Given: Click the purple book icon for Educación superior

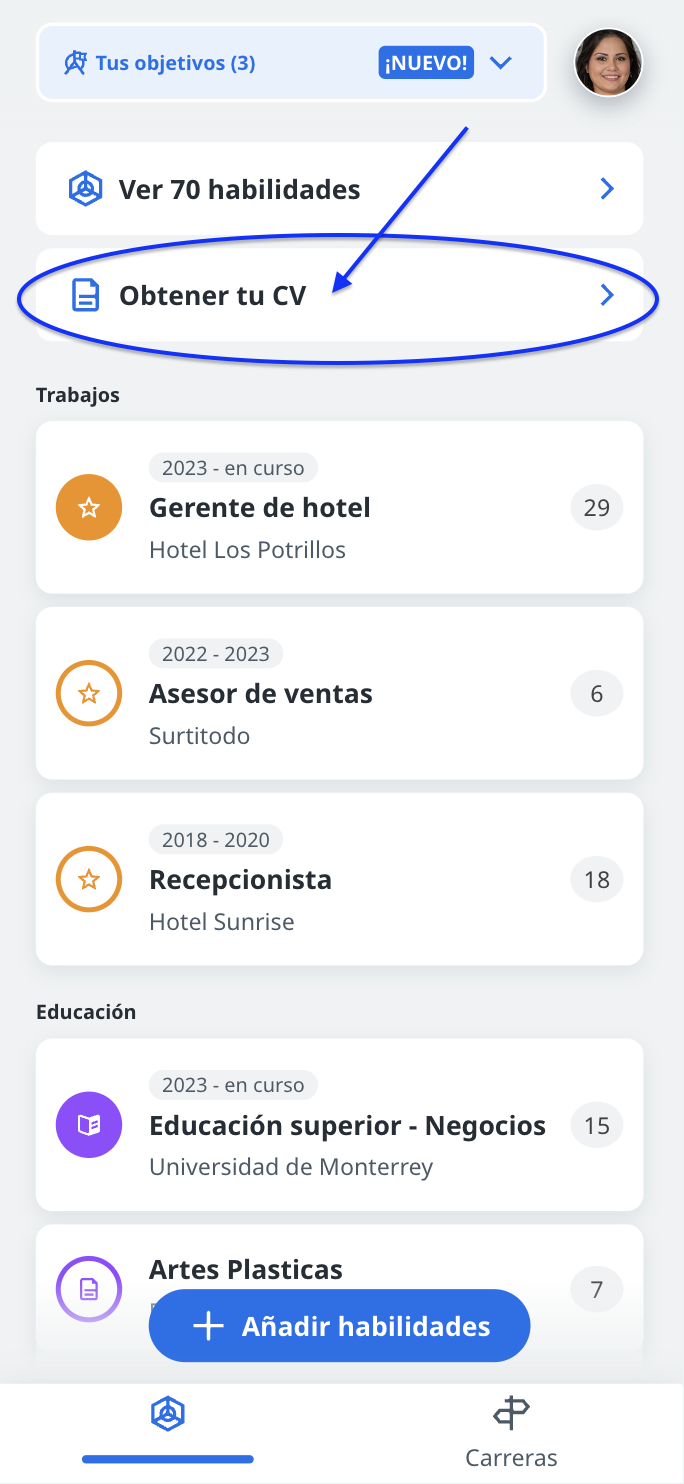Looking at the screenshot, I should [x=89, y=1125].
